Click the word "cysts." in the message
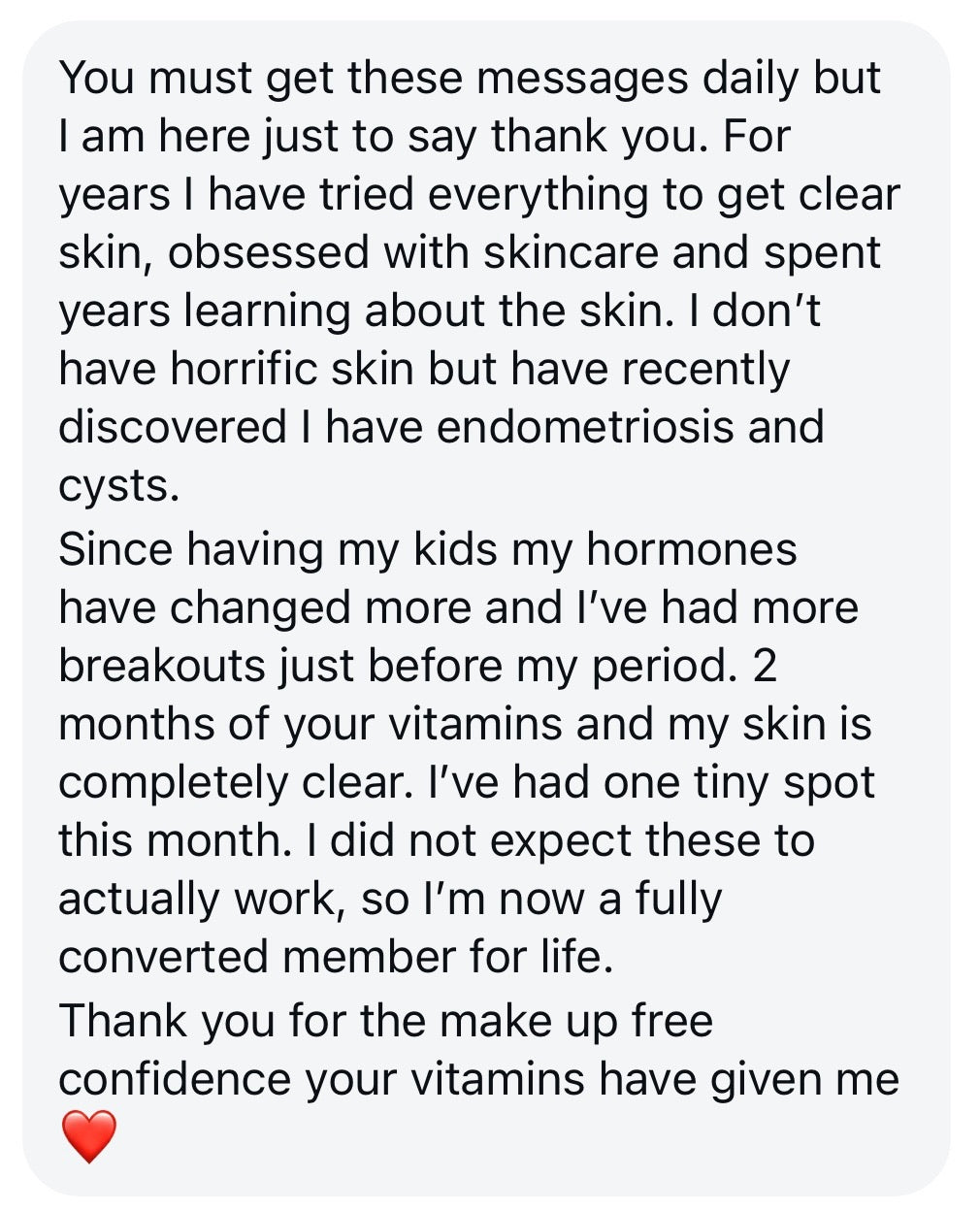 [119, 486]
